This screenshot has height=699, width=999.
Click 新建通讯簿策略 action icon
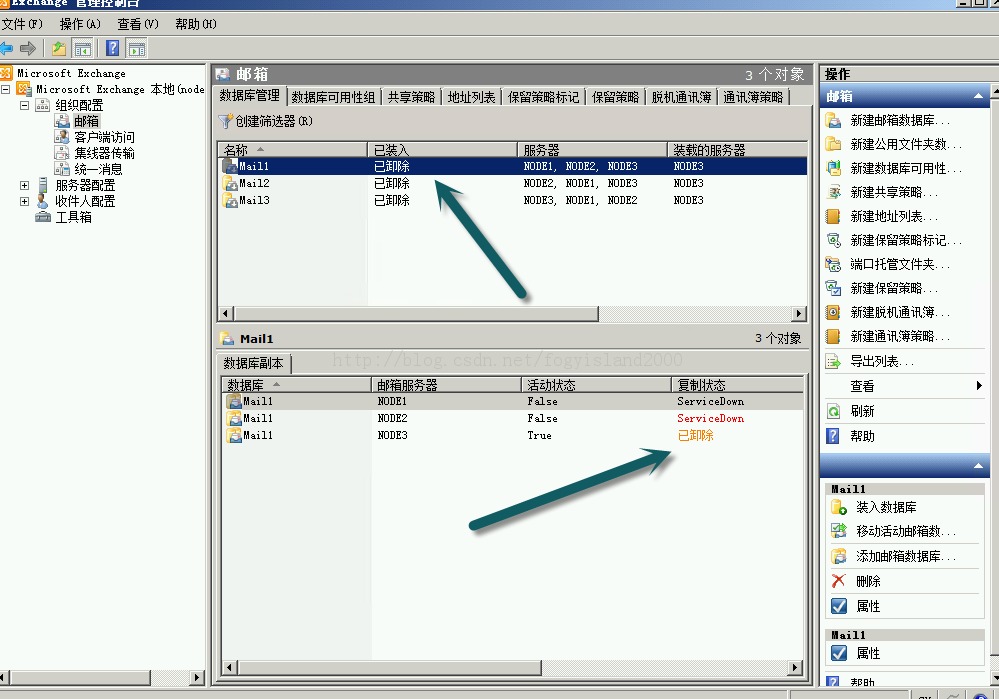[x=833, y=336]
